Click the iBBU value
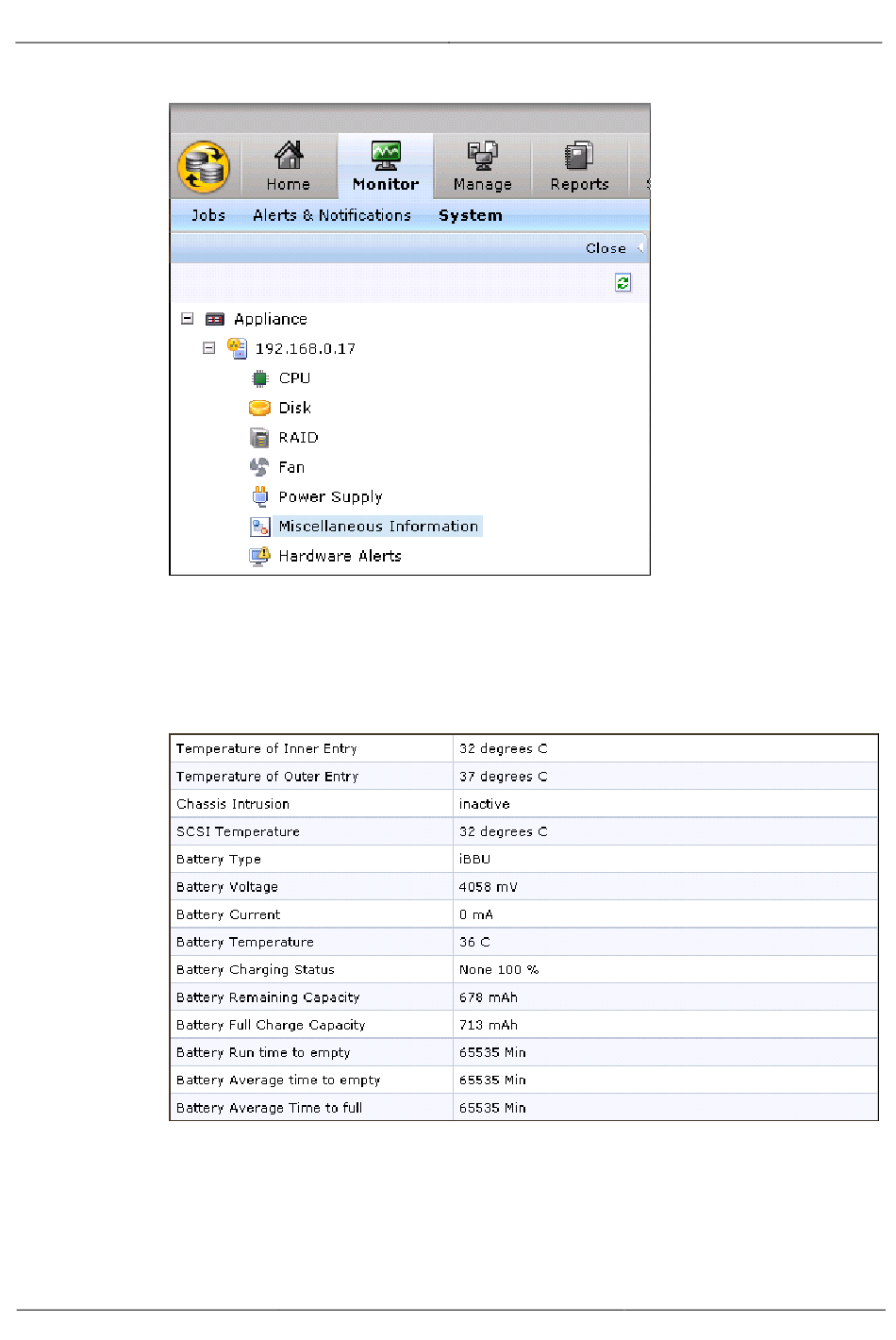This screenshot has width=896, height=1340. (474, 859)
